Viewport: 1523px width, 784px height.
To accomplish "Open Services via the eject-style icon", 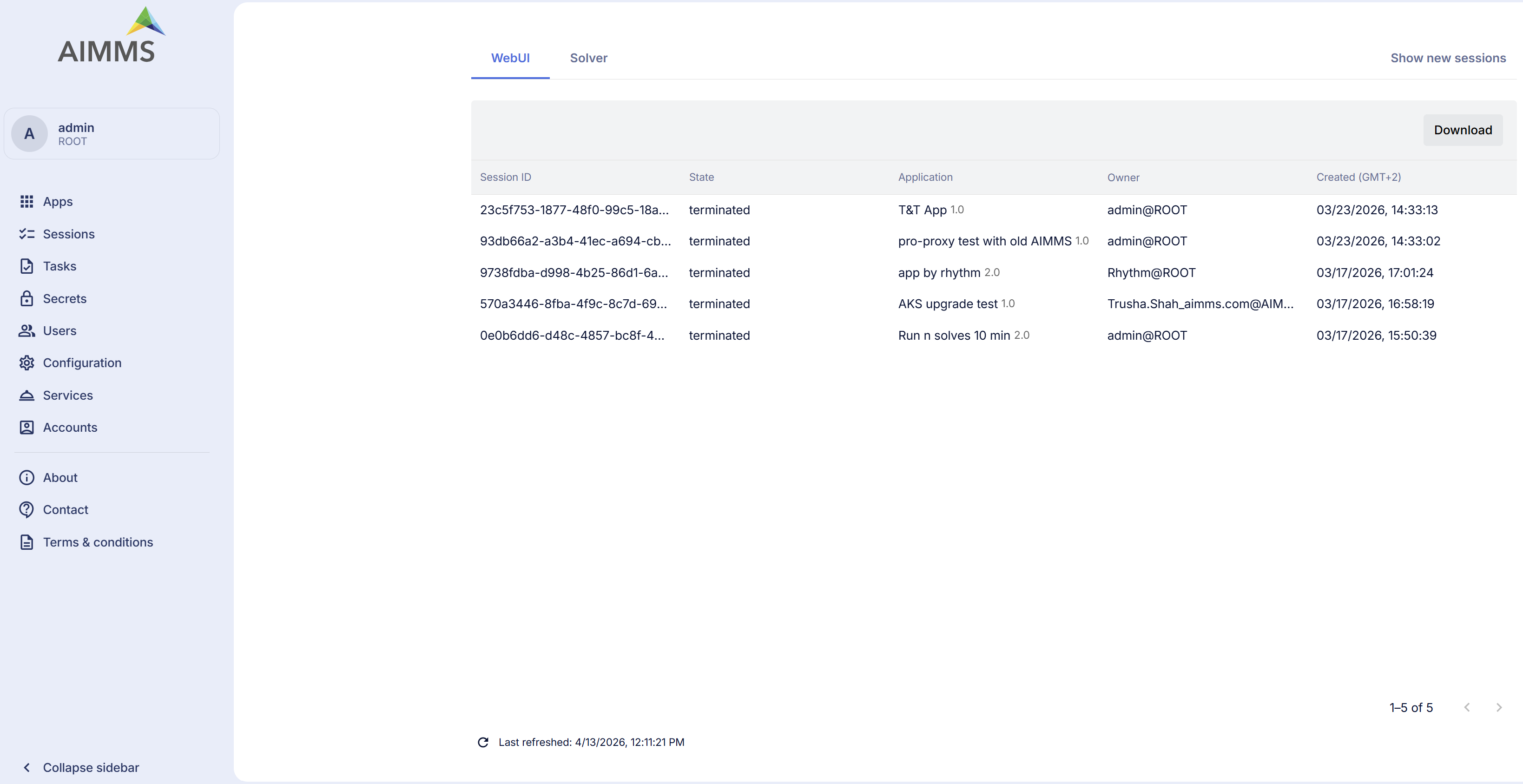I will click(x=27, y=395).
